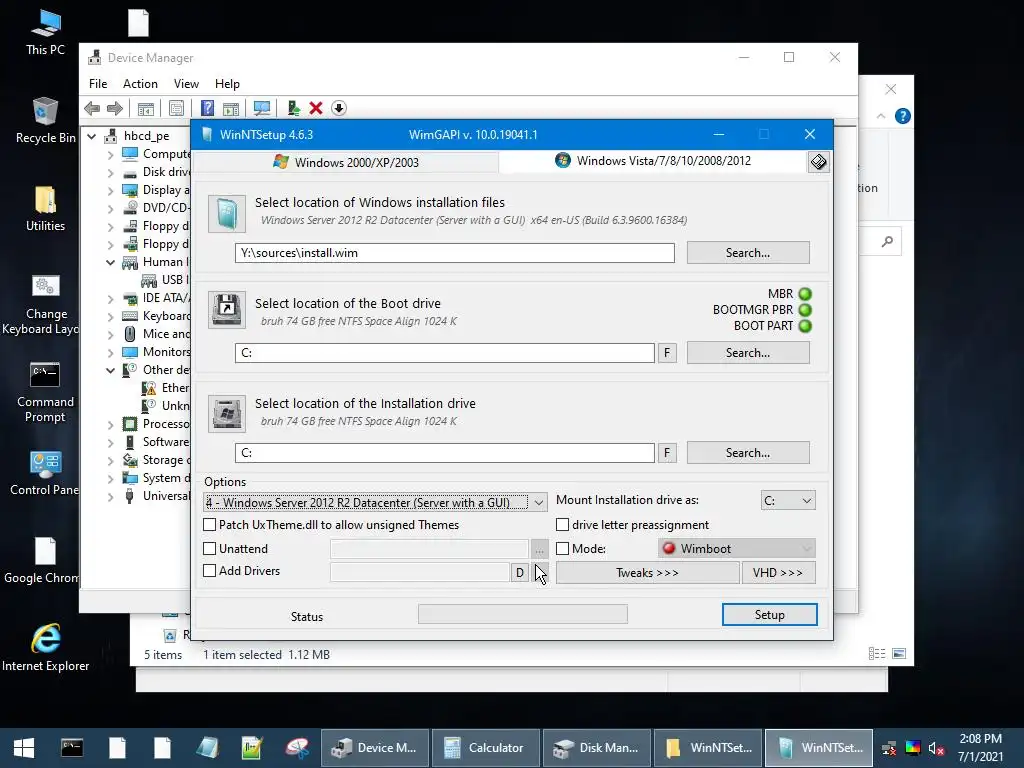Click the D button in Add Drivers row
The height and width of the screenshot is (768, 1024).
tap(520, 573)
